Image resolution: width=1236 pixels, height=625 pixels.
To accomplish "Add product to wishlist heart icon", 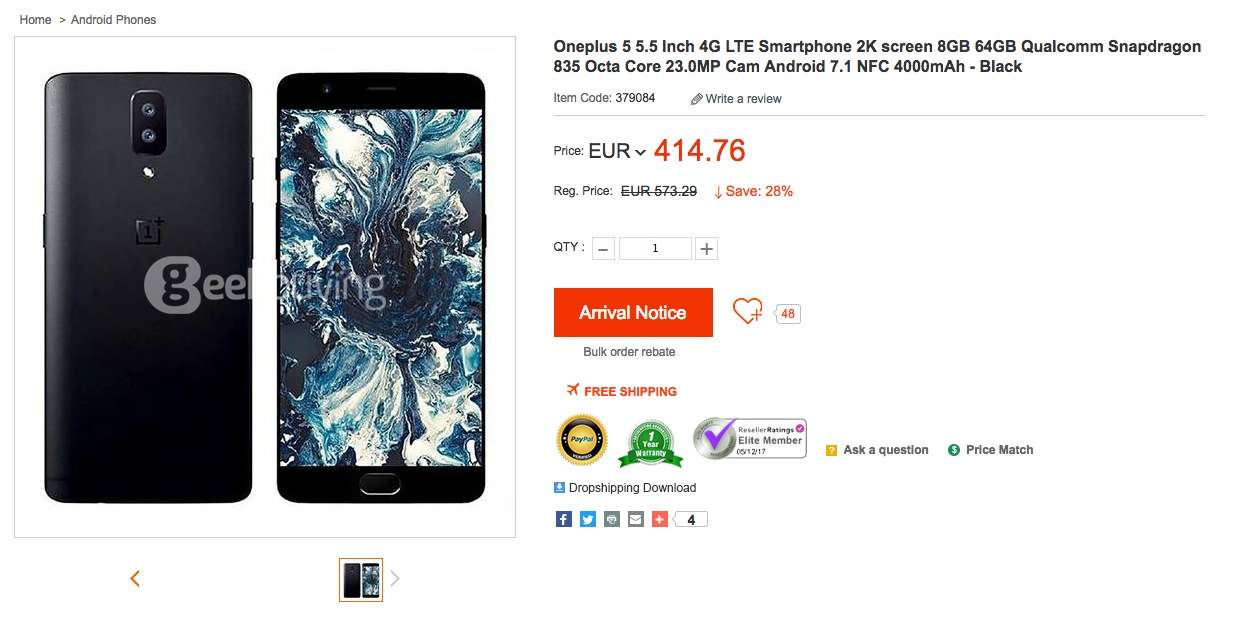I will (747, 311).
